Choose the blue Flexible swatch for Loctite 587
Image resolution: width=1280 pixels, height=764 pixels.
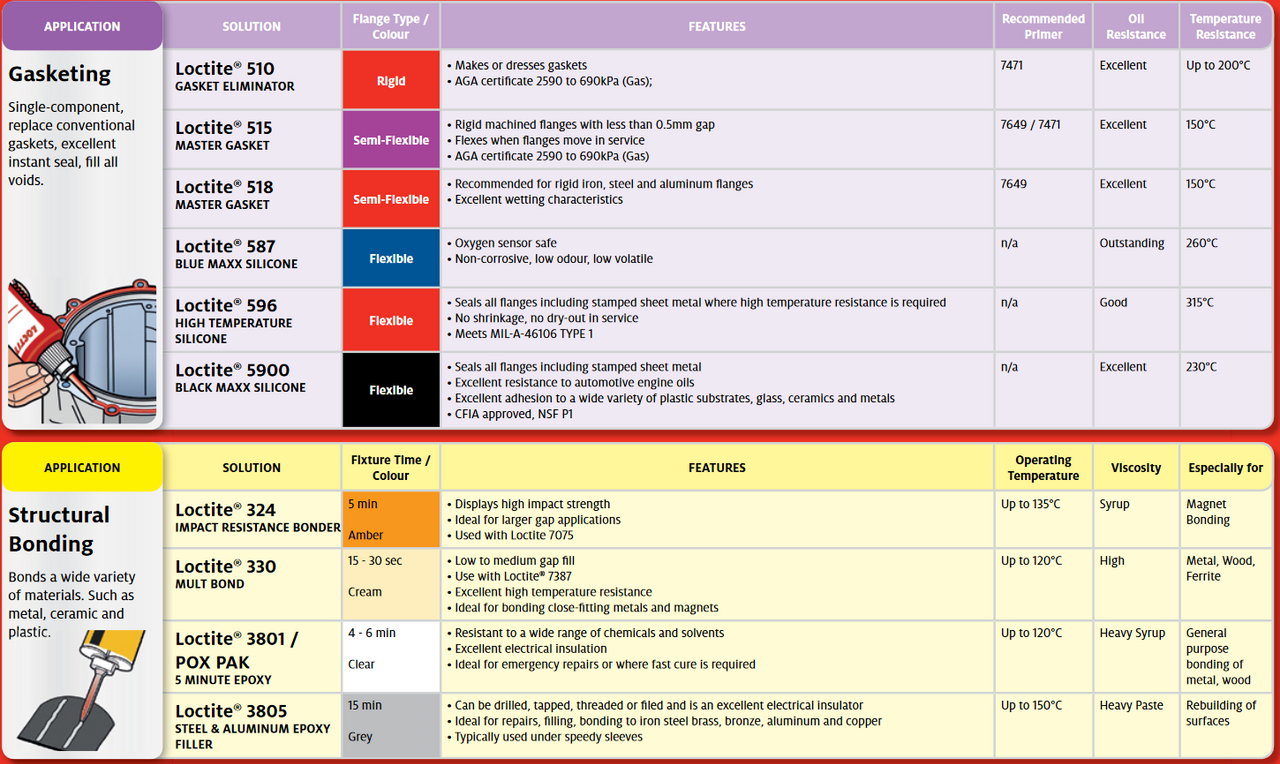[391, 258]
